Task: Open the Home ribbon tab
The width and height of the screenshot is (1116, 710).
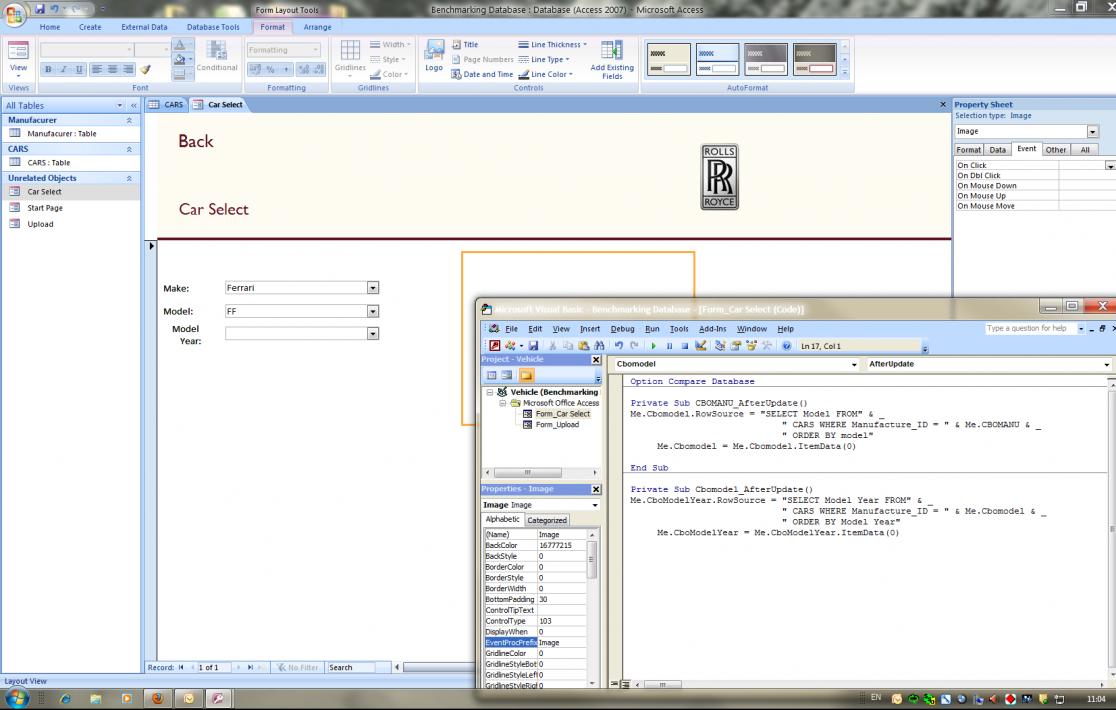Action: 50,27
